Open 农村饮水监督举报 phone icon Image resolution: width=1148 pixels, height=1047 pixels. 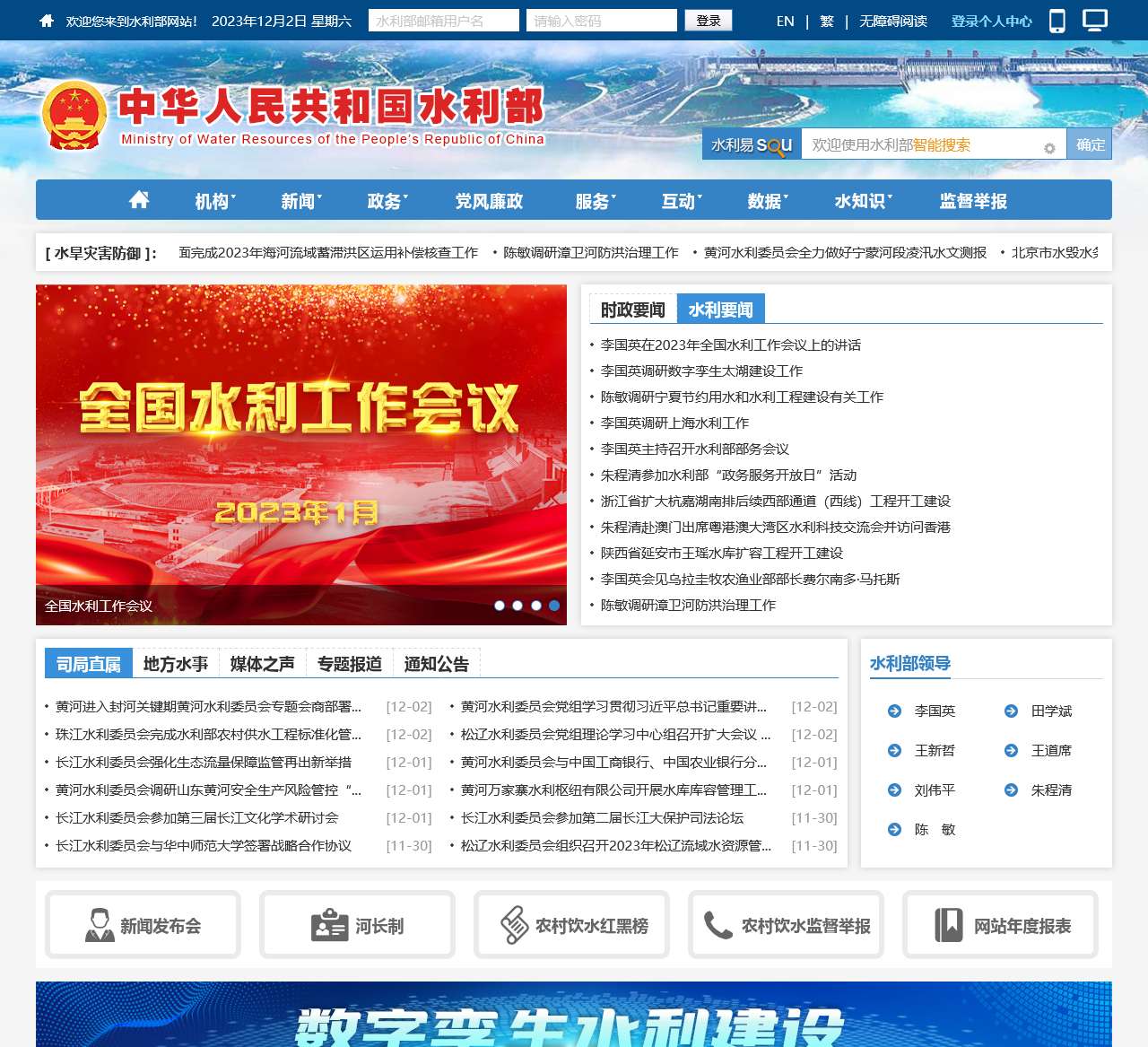(x=718, y=925)
